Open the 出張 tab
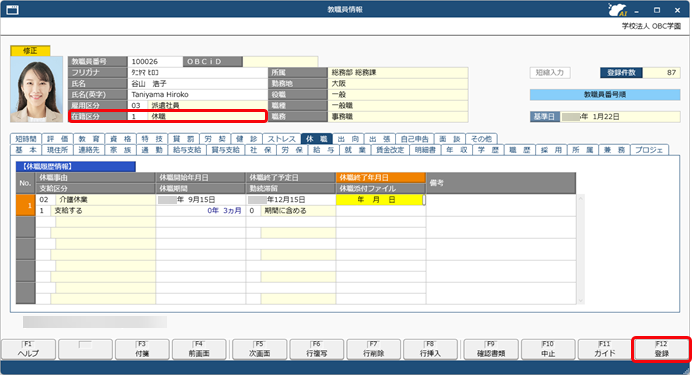The image size is (692, 375). pos(380,139)
